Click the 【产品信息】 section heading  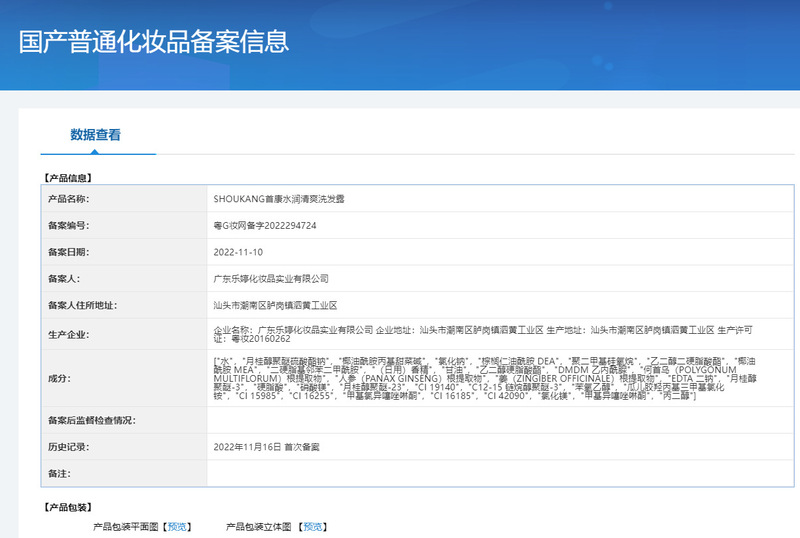(x=68, y=177)
